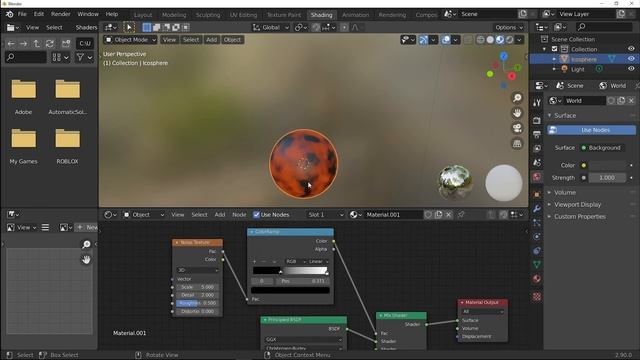Image resolution: width=640 pixels, height=360 pixels.
Task: Toggle visibility eye for Icosphere
Action: pyautogui.click(x=631, y=59)
